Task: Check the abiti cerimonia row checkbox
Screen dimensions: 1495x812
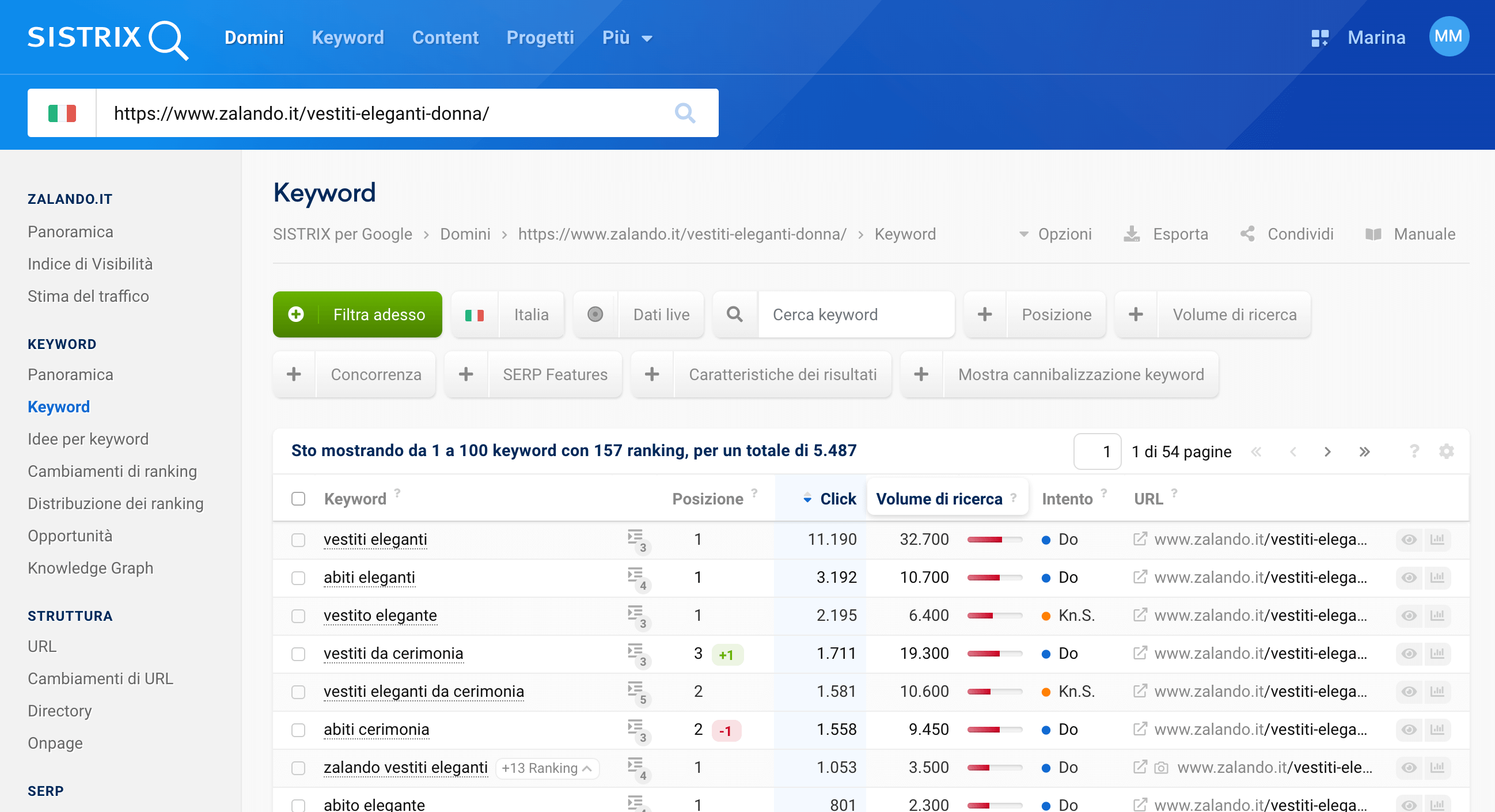Action: click(298, 730)
